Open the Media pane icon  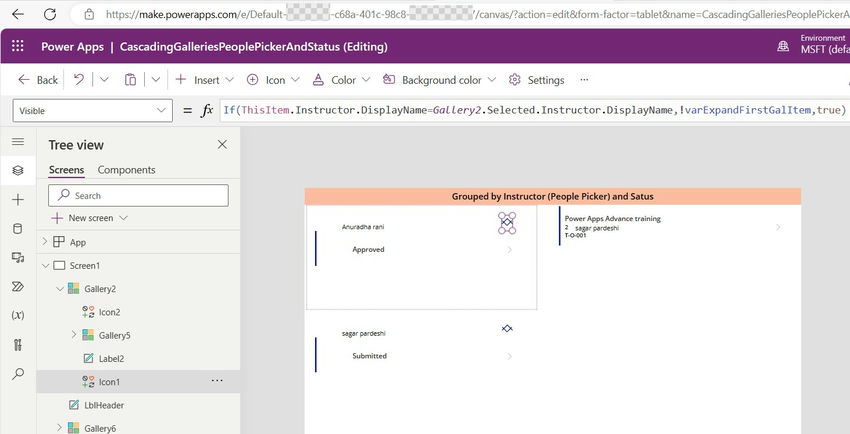18,258
